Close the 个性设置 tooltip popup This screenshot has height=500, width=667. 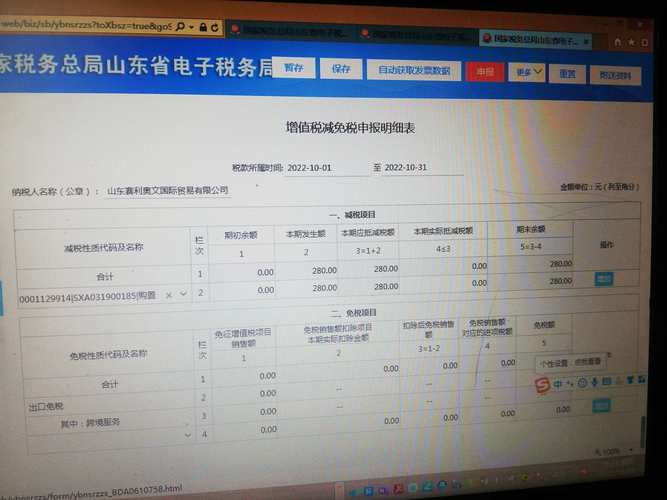click(x=609, y=354)
